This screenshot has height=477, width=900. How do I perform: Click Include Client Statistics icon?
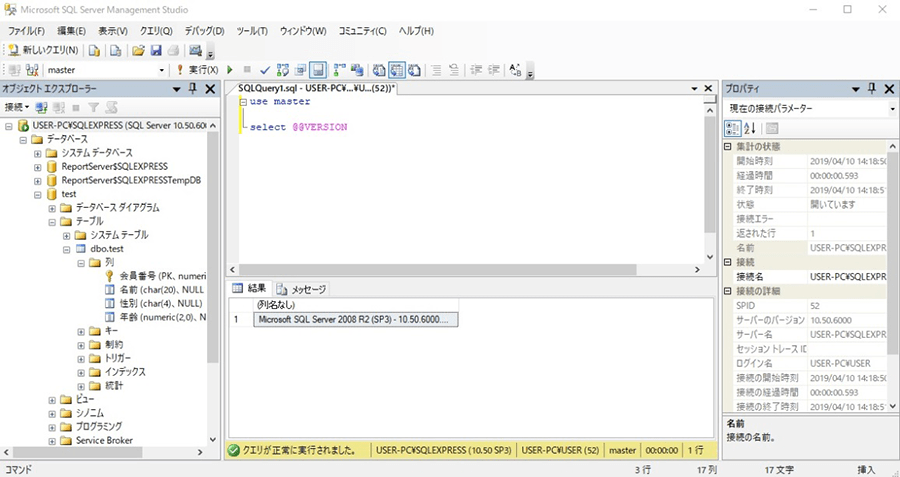coord(357,70)
